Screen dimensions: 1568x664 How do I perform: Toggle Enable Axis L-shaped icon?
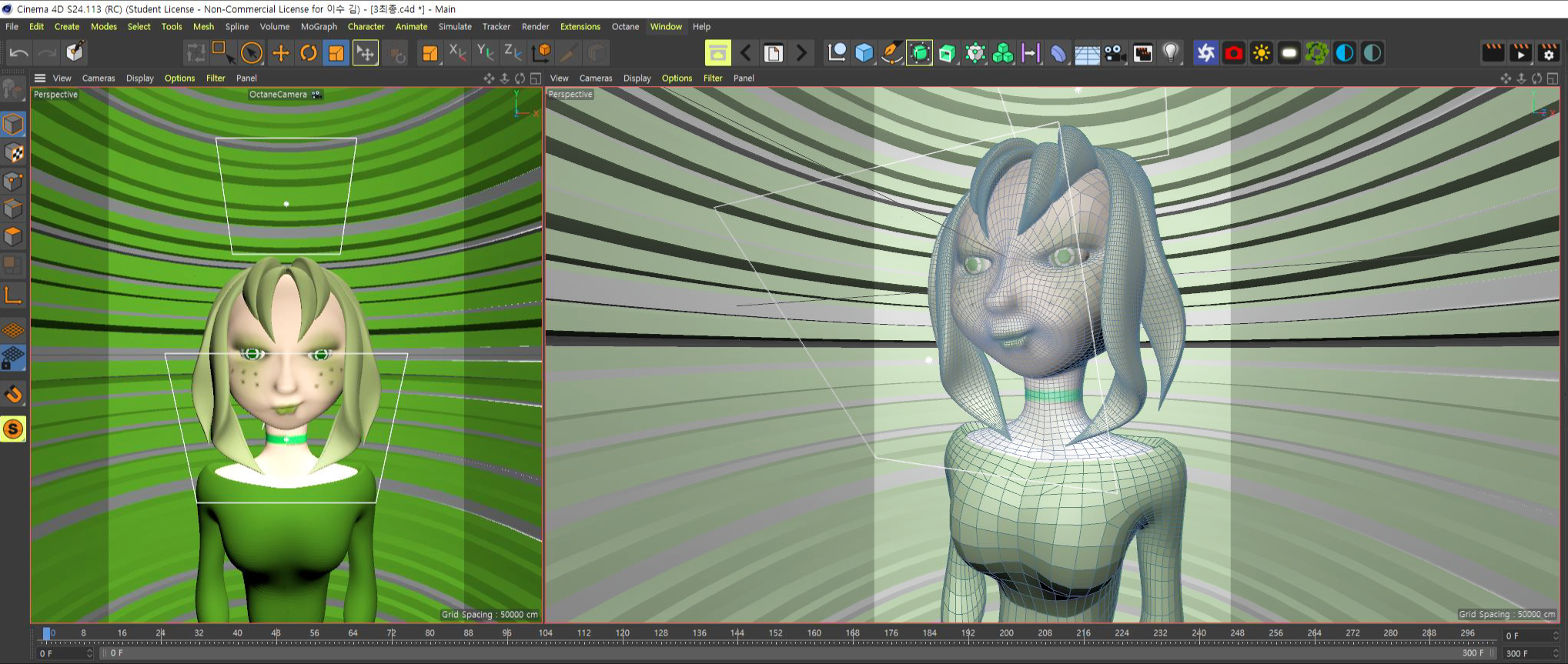pos(13,295)
